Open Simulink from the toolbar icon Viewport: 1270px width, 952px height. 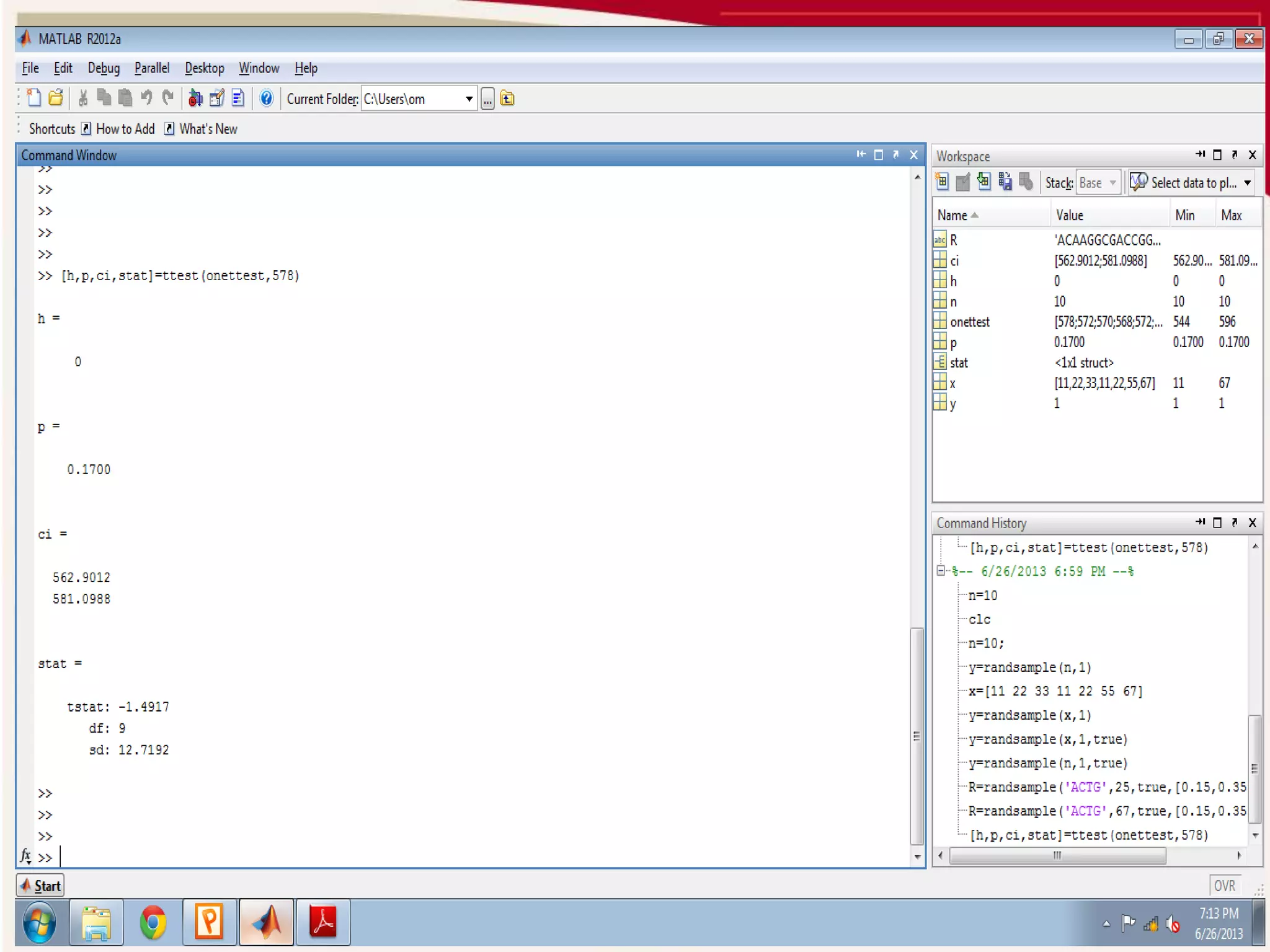(x=195, y=98)
